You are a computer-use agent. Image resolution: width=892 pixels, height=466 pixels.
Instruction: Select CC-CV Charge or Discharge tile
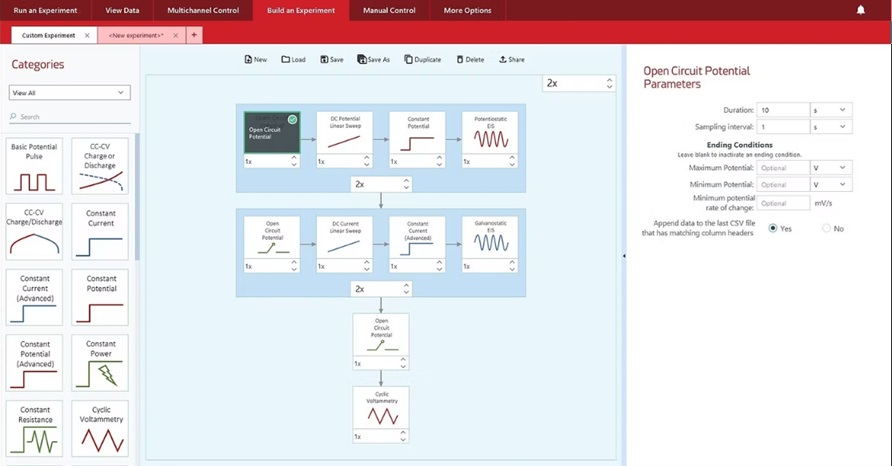click(100, 166)
